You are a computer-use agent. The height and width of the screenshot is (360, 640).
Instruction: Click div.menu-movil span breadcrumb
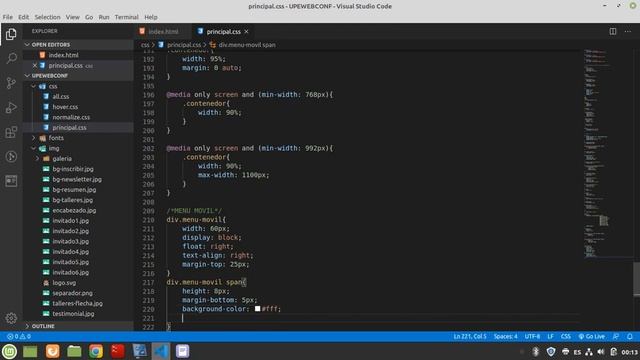click(x=247, y=45)
